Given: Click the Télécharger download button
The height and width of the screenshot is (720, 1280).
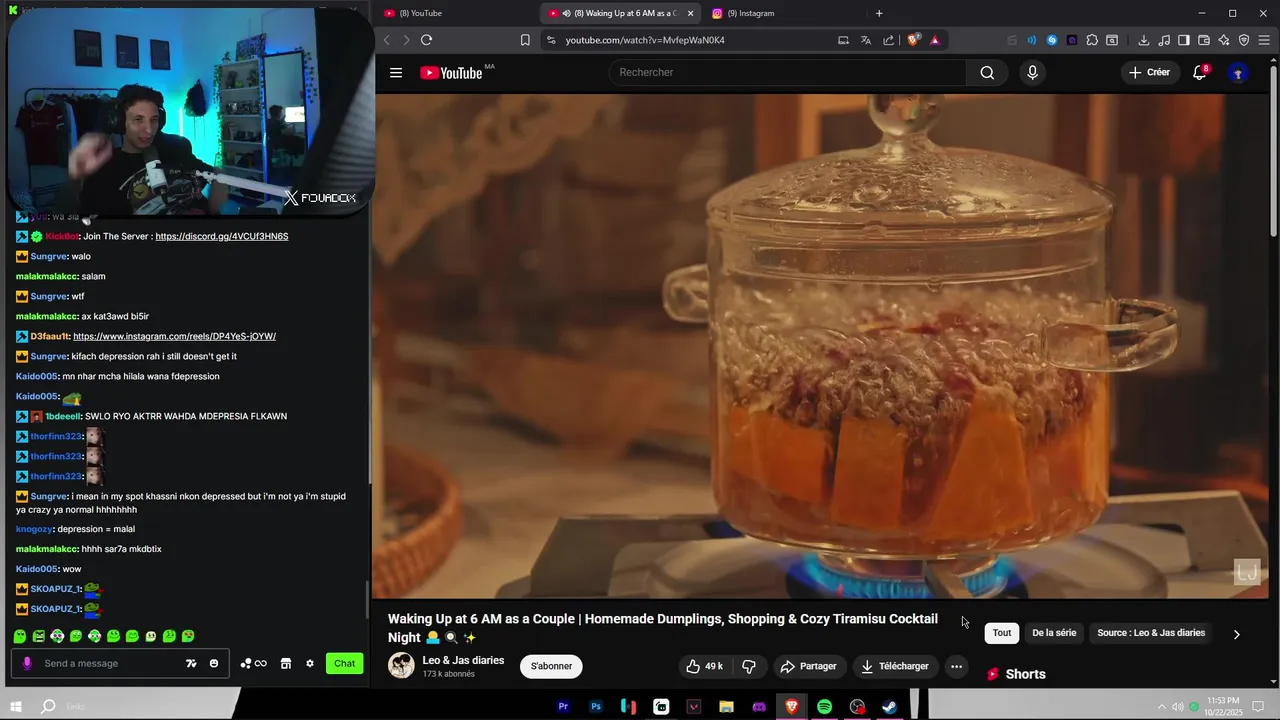Looking at the screenshot, I should click(895, 666).
